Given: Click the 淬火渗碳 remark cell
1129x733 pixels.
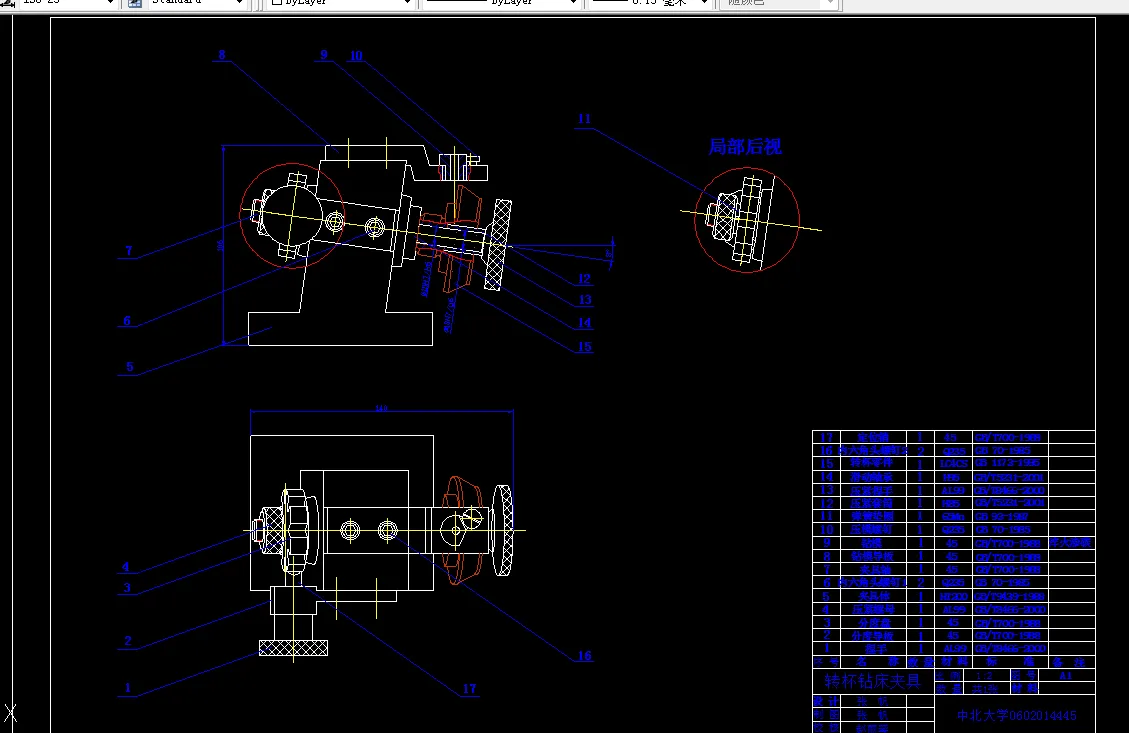Looking at the screenshot, I should click(1071, 543).
